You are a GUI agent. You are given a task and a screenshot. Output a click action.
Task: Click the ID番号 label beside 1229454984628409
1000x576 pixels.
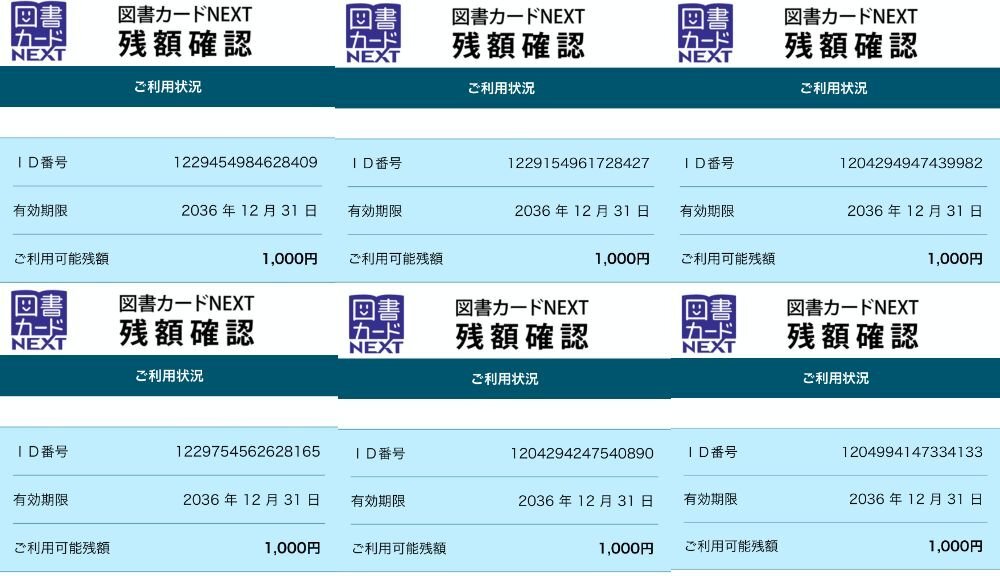41,163
